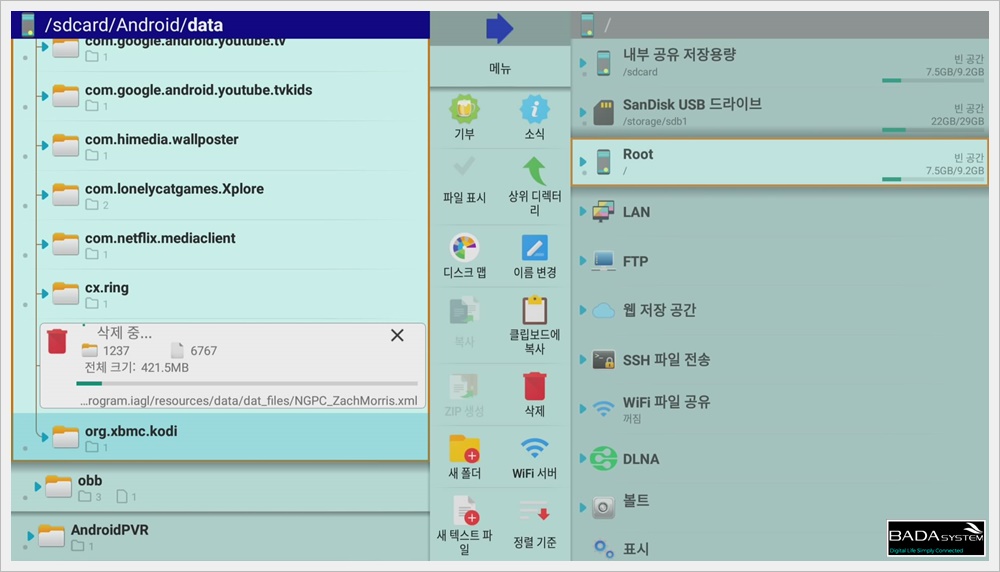Expand the org.xbmc.kodi folder

click(43, 437)
